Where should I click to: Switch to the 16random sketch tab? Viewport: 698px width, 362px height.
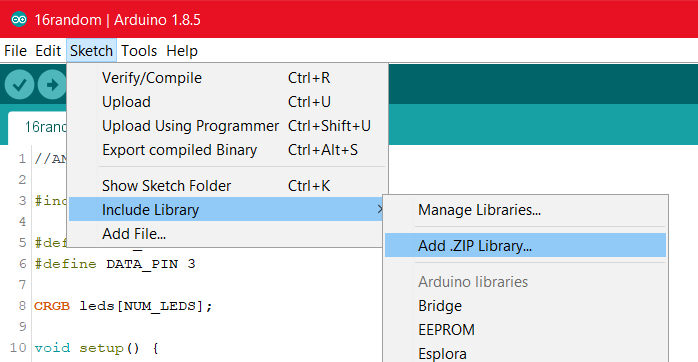click(37, 127)
